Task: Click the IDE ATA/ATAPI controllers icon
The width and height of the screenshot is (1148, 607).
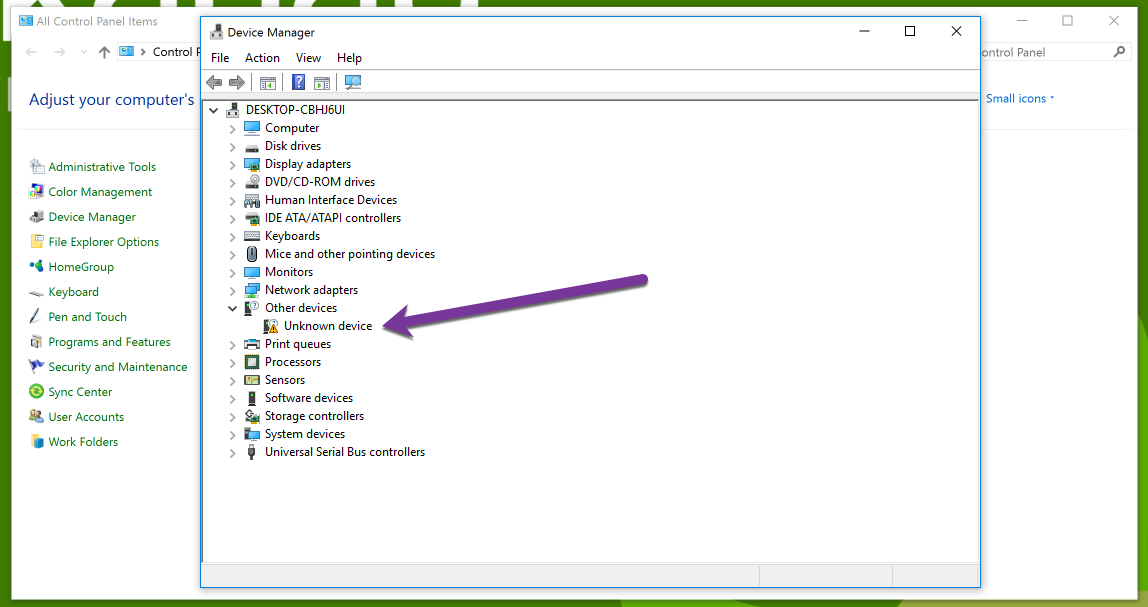Action: pyautogui.click(x=252, y=218)
